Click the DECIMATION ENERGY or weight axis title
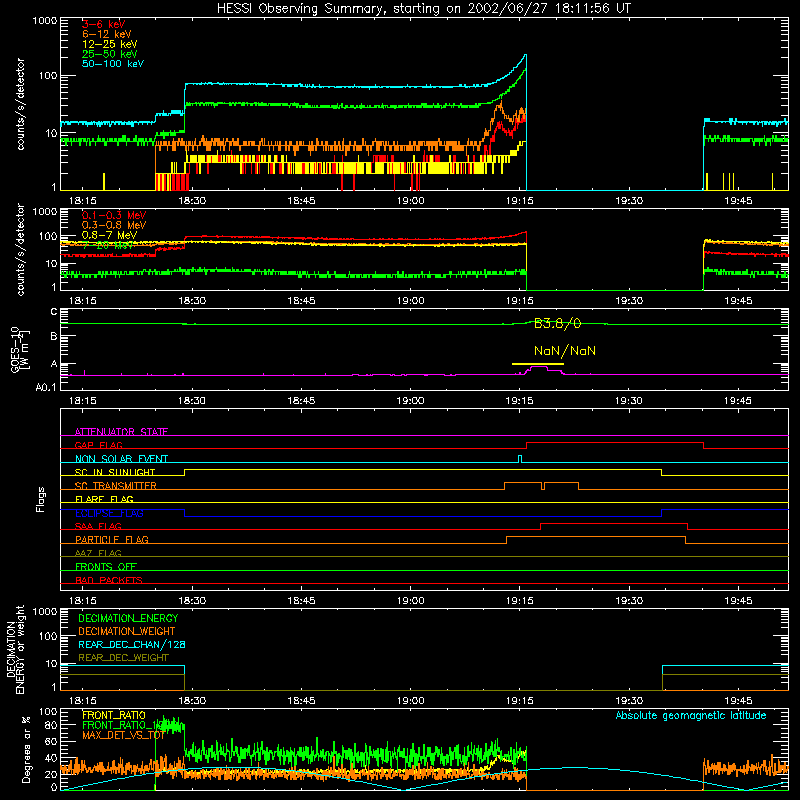The width and height of the screenshot is (800, 800). pyautogui.click(x=15, y=649)
